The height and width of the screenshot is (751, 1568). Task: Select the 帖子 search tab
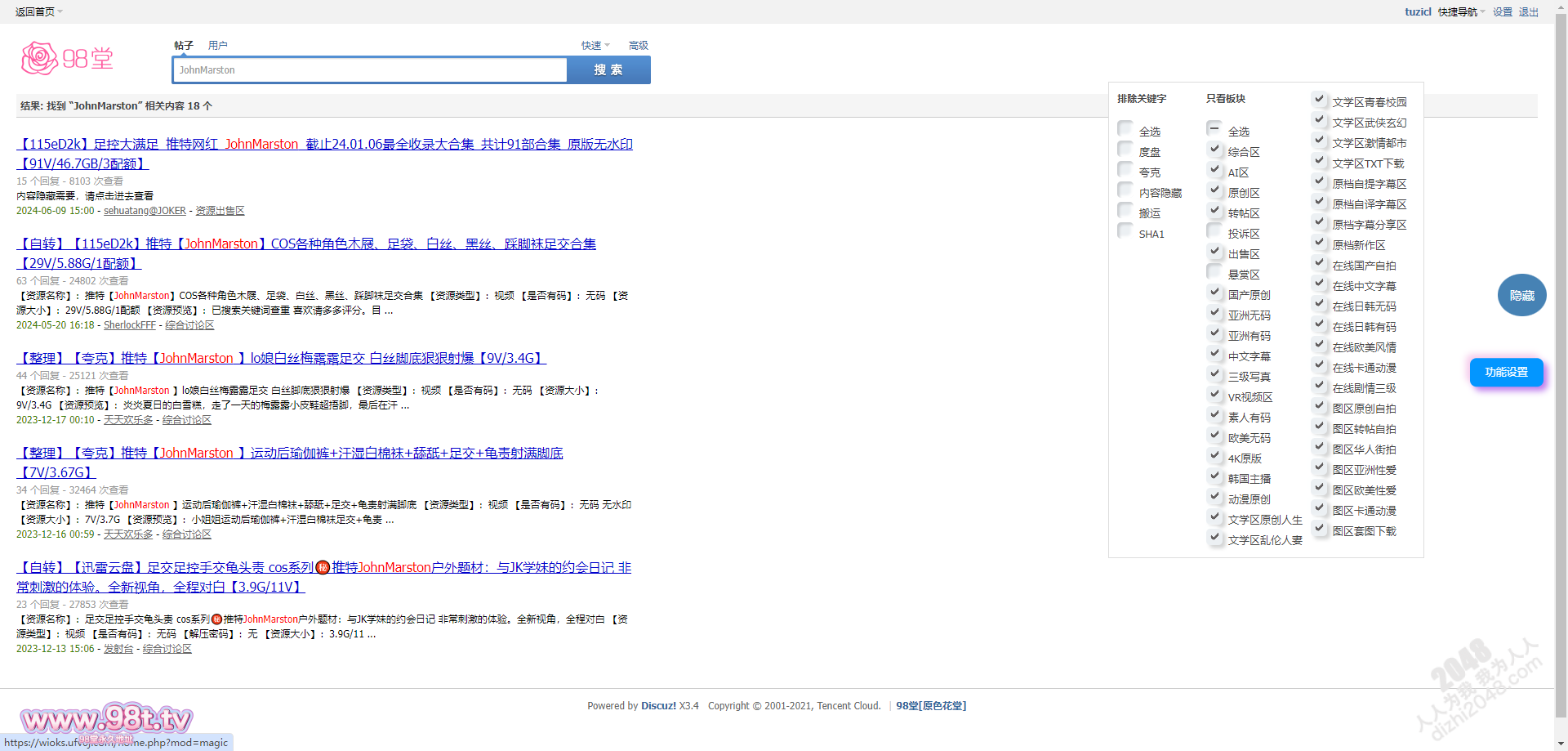pos(184,46)
